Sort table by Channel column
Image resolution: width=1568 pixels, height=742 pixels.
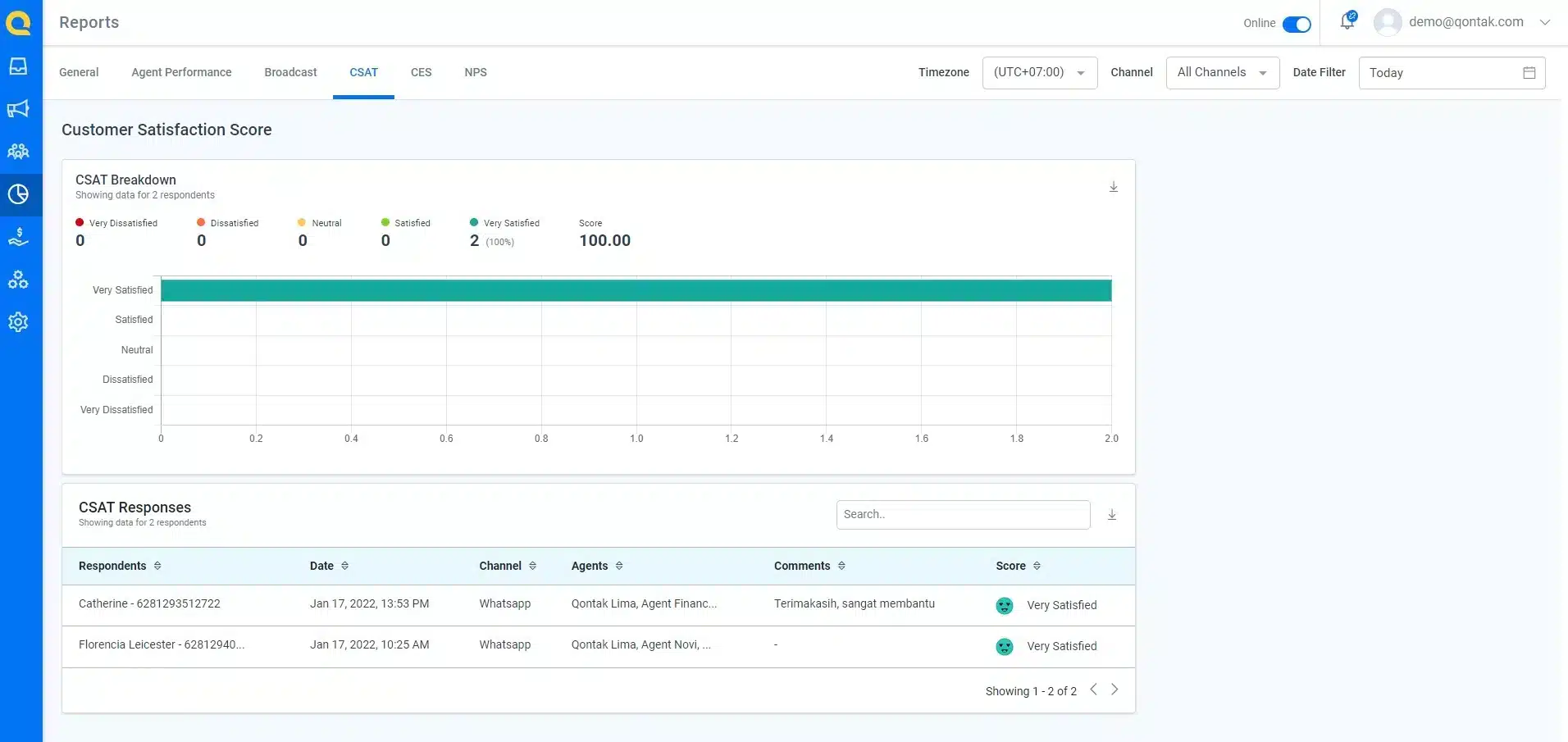coord(532,566)
